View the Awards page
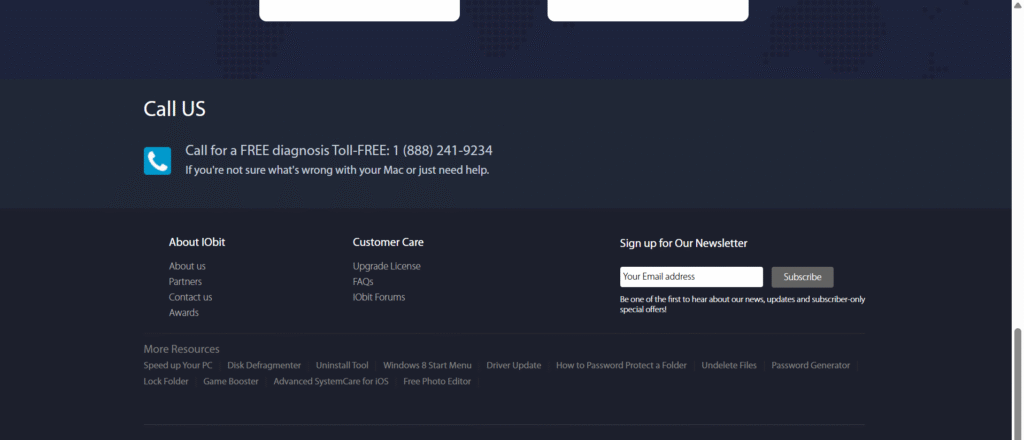The height and width of the screenshot is (440, 1024). pos(184,313)
